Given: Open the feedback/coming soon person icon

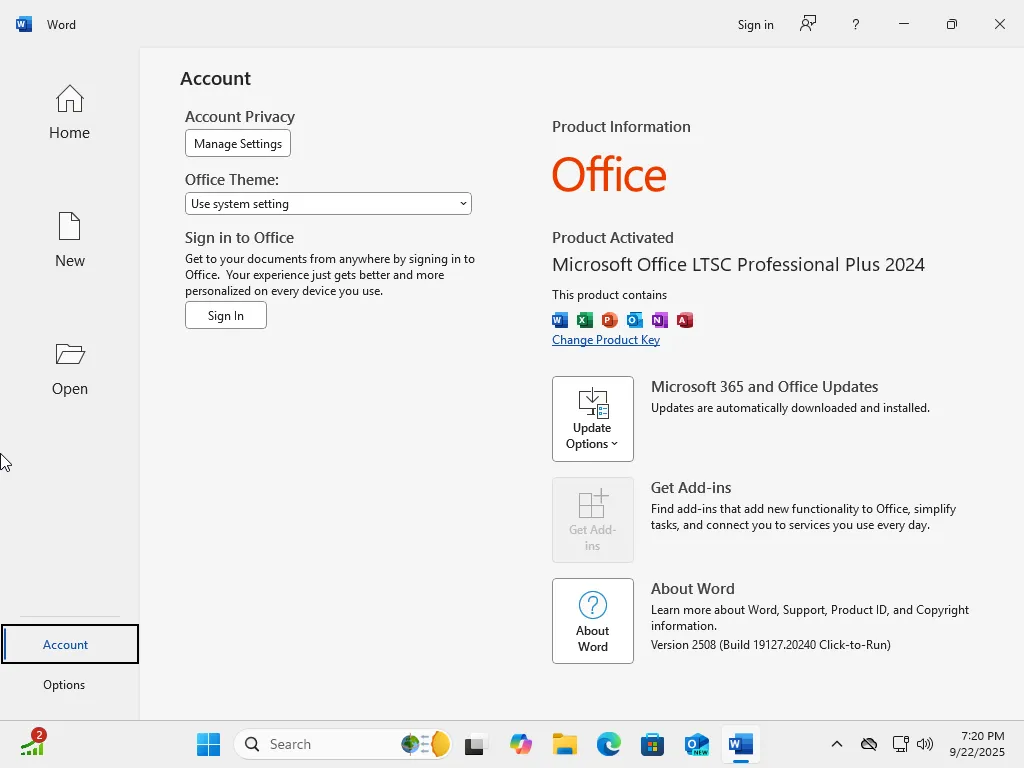Looking at the screenshot, I should [808, 24].
